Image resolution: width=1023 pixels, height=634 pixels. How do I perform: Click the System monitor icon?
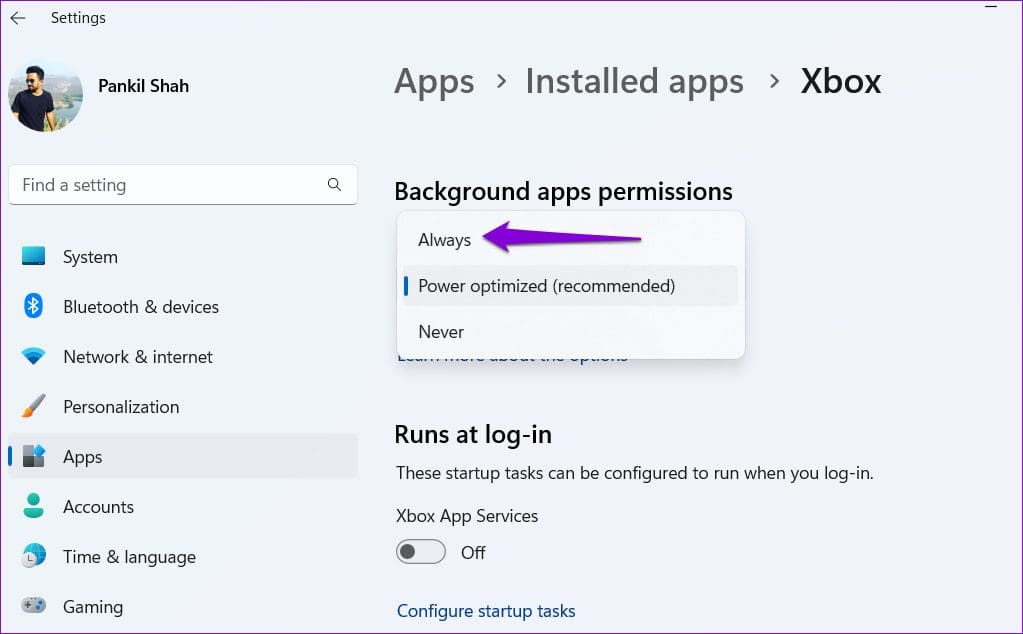[x=33, y=256]
